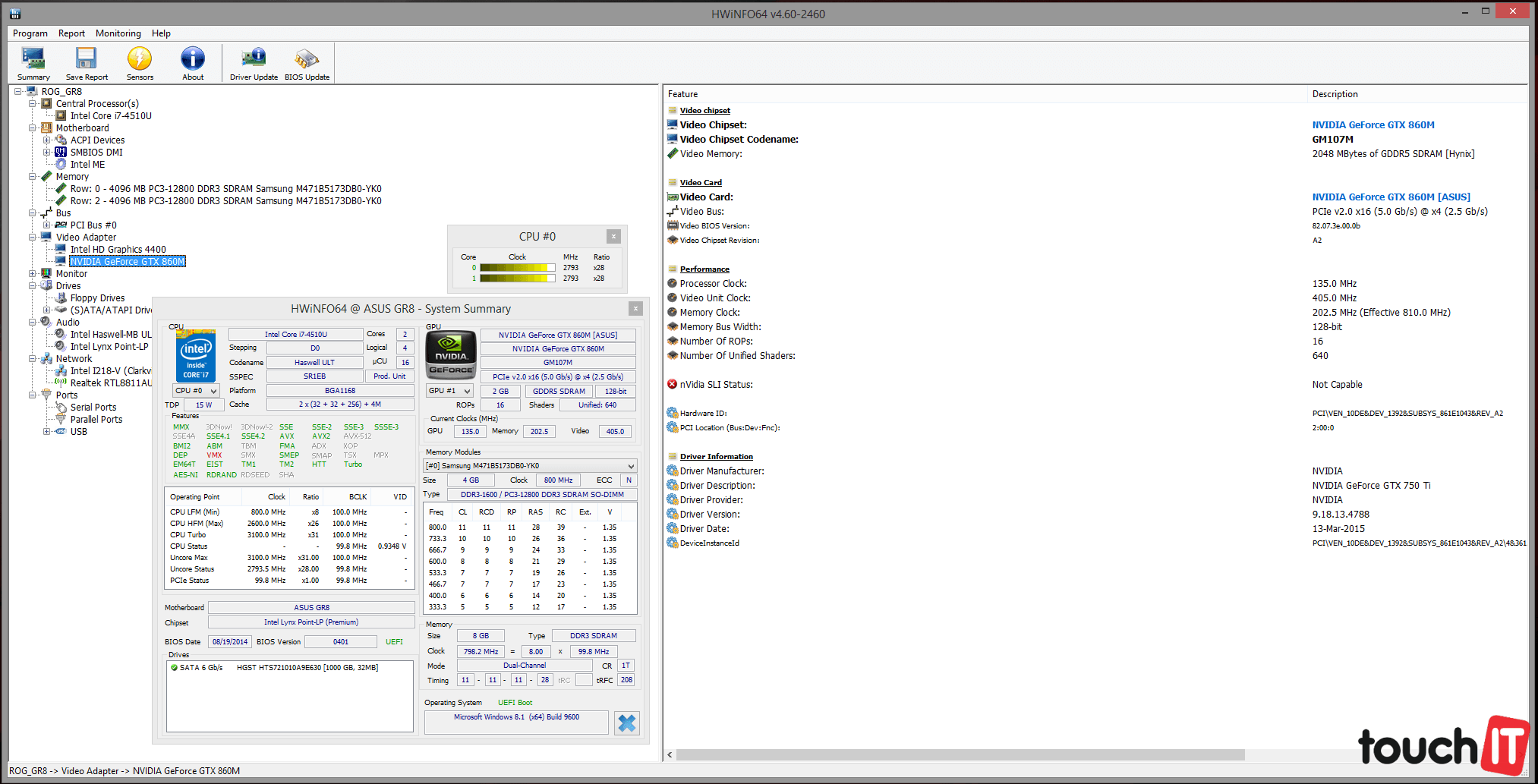Close System Summary with blue X button
This screenshot has width=1538, height=784.
(627, 723)
